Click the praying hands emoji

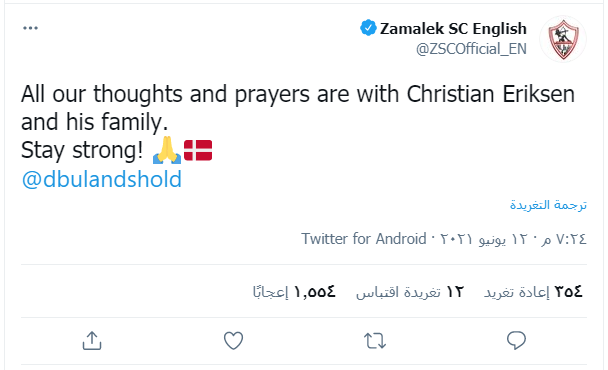tap(167, 150)
